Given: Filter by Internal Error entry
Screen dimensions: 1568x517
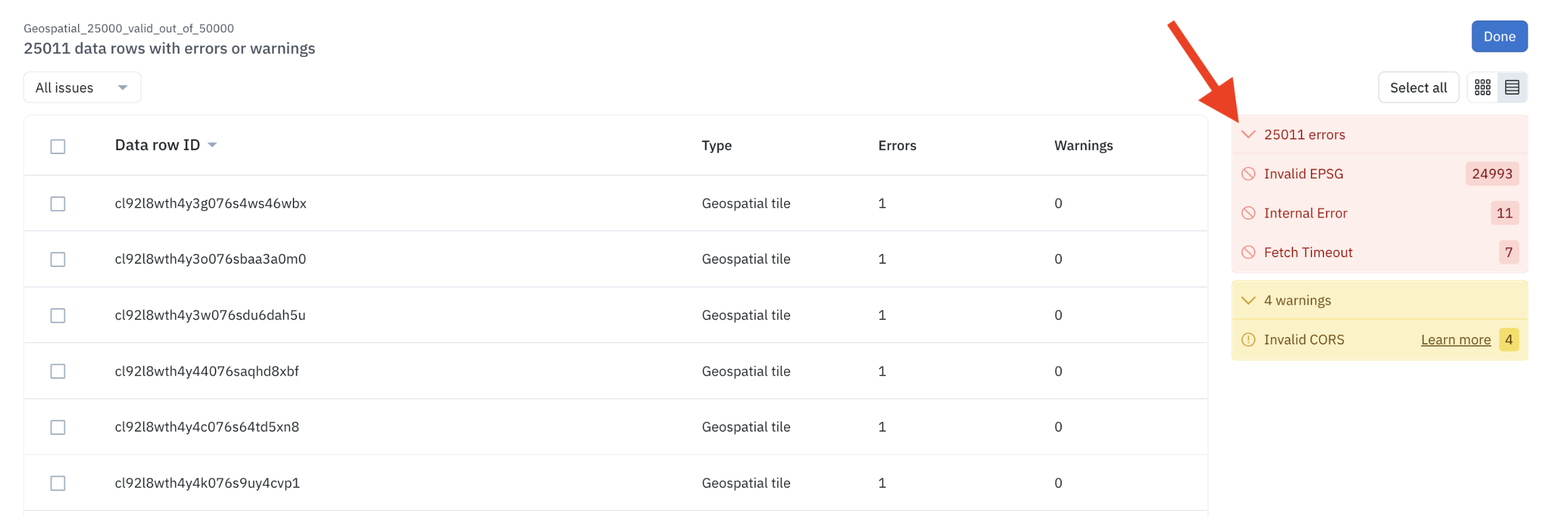Looking at the screenshot, I should coord(1380,213).
